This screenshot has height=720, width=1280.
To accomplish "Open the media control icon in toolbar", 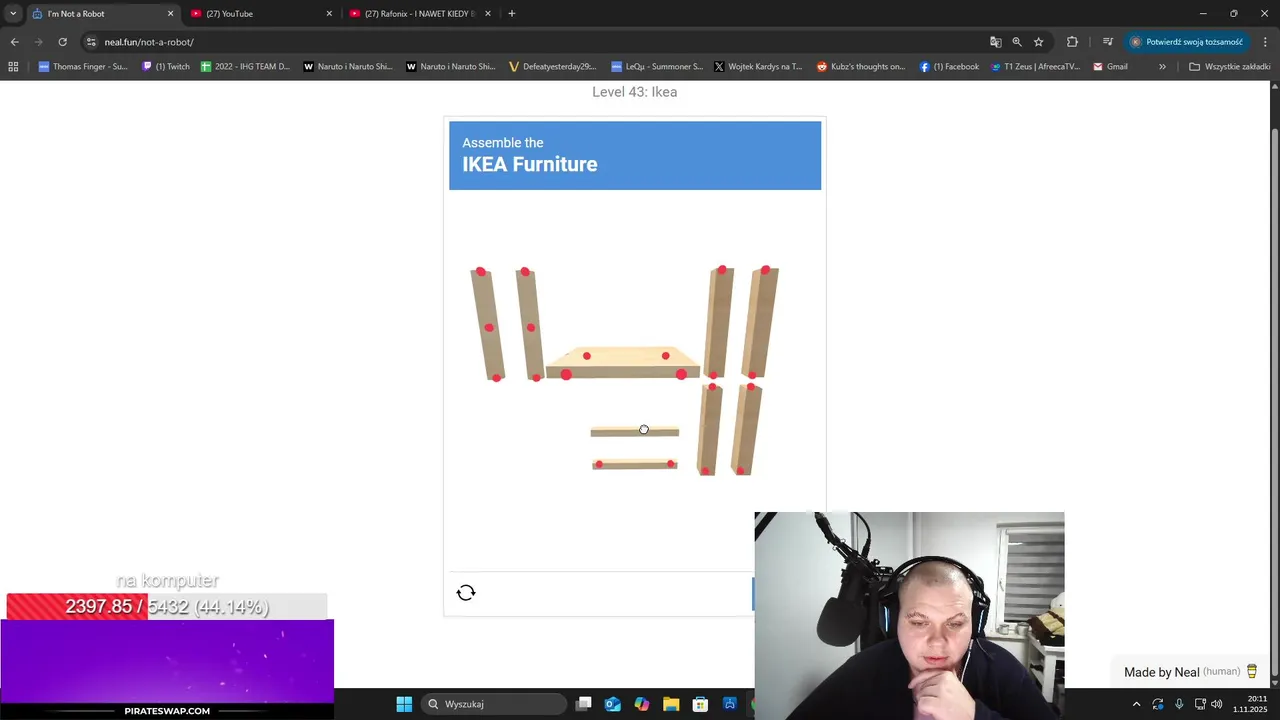I will pos(1108,42).
